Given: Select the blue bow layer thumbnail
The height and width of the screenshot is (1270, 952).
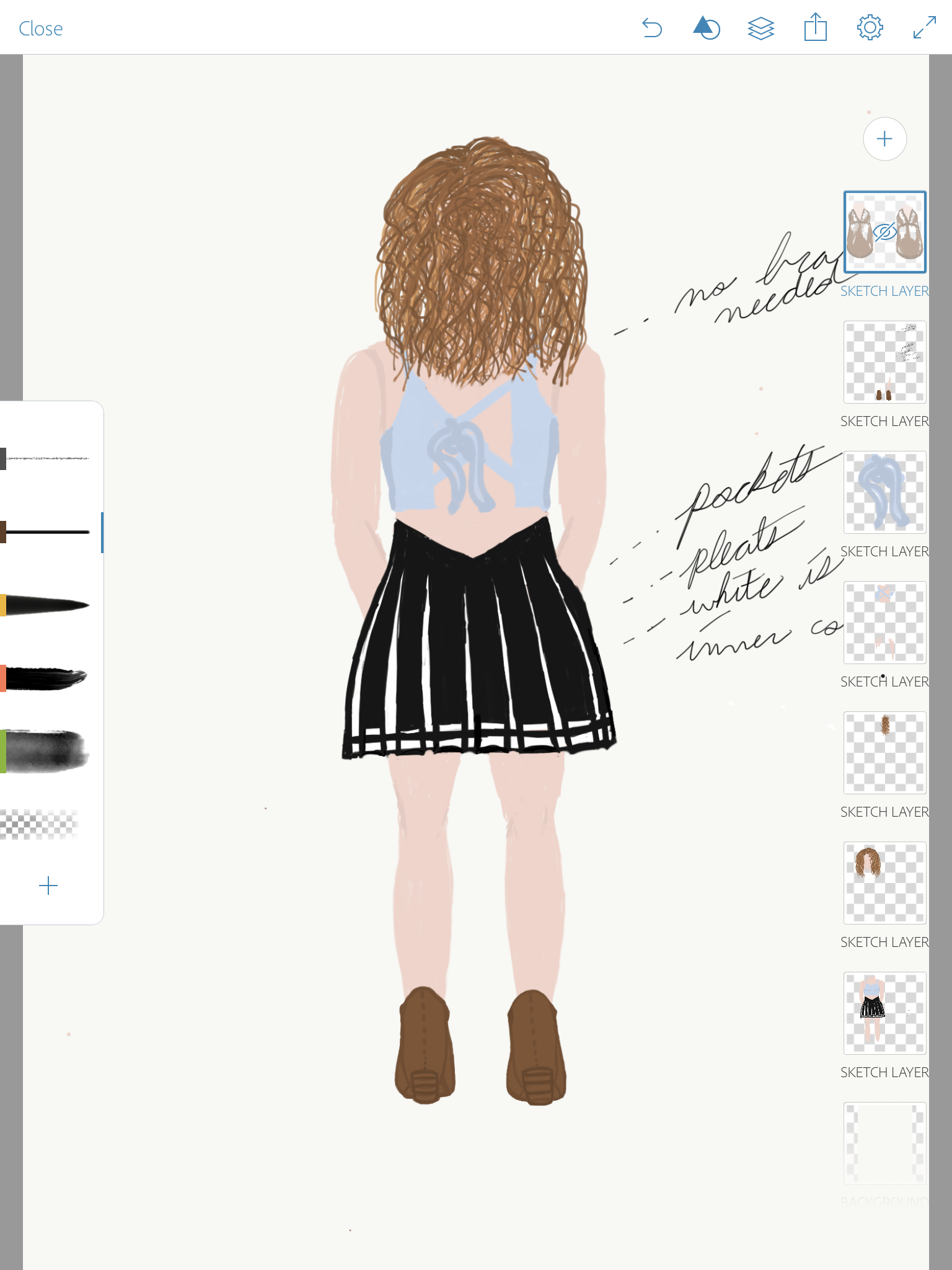Looking at the screenshot, I should (x=884, y=492).
